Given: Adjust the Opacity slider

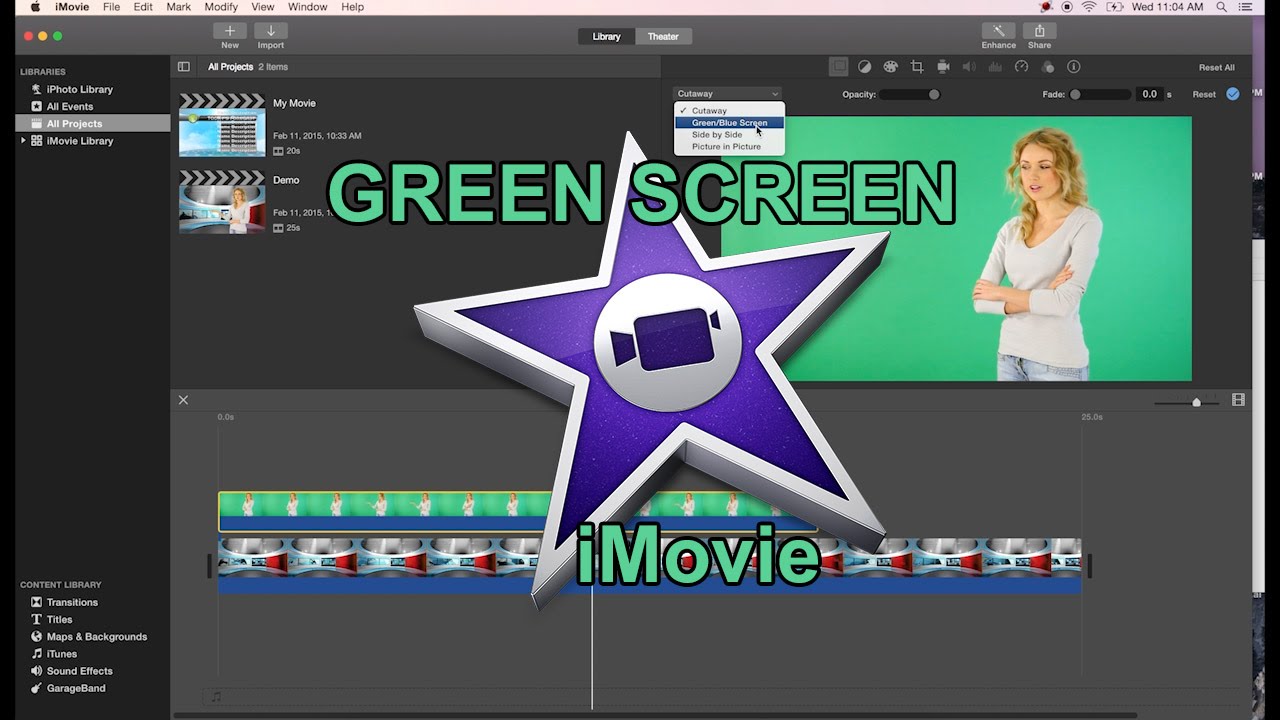Looking at the screenshot, I should tap(910, 95).
